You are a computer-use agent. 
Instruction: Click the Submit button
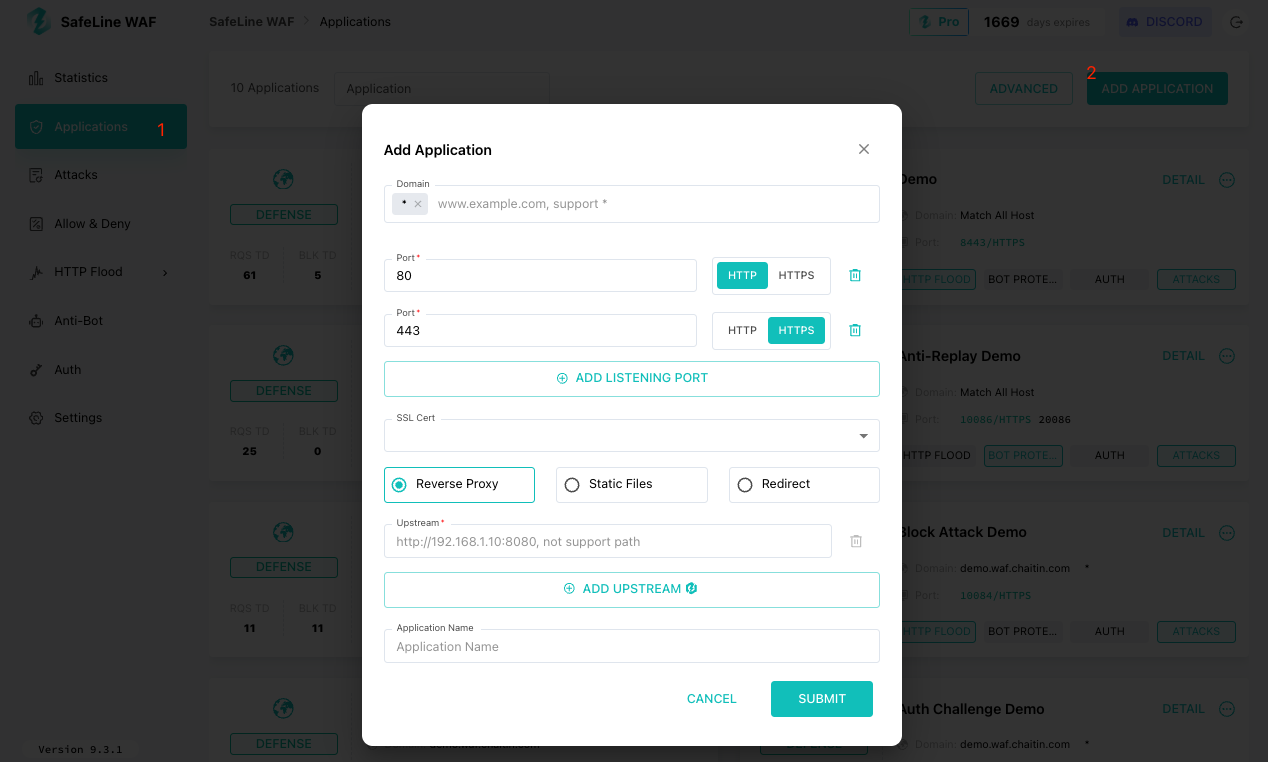coord(821,699)
